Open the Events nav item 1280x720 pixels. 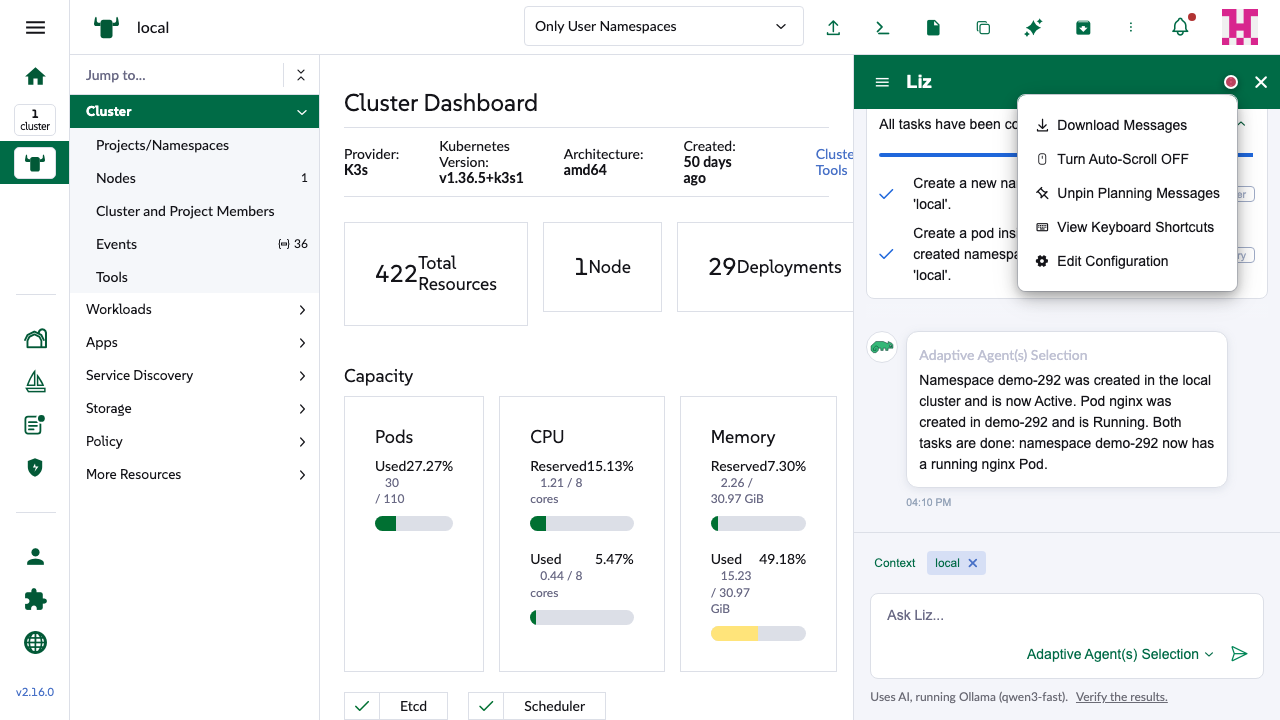click(x=194, y=244)
